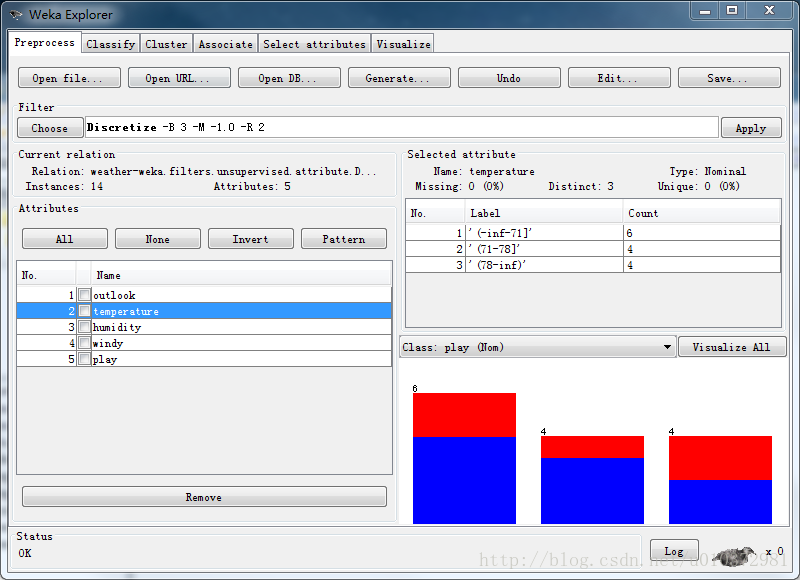Image resolution: width=800 pixels, height=580 pixels.
Task: Click the '(78-inf)' label row
Action: 593,265
